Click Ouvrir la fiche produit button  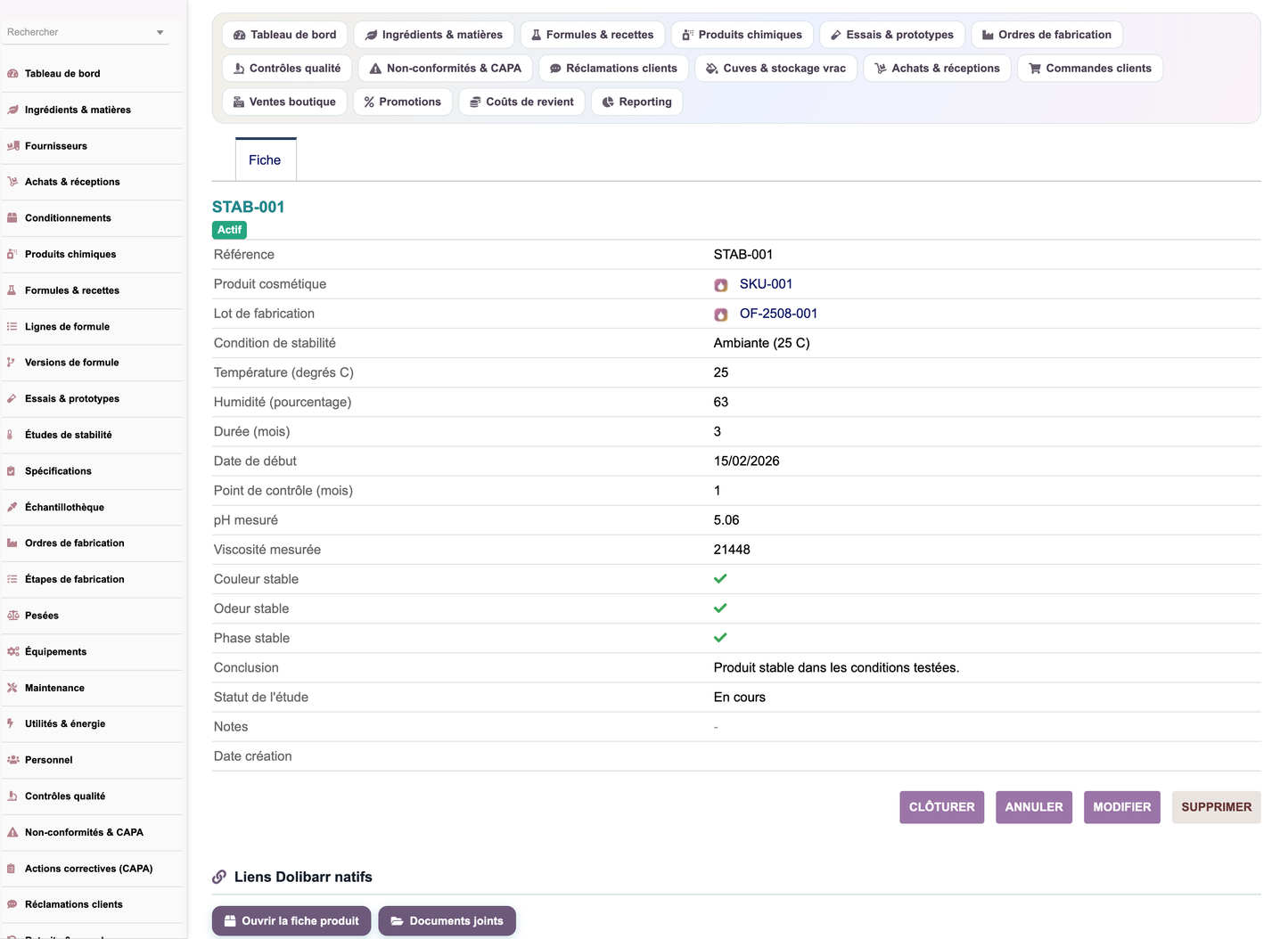click(291, 921)
